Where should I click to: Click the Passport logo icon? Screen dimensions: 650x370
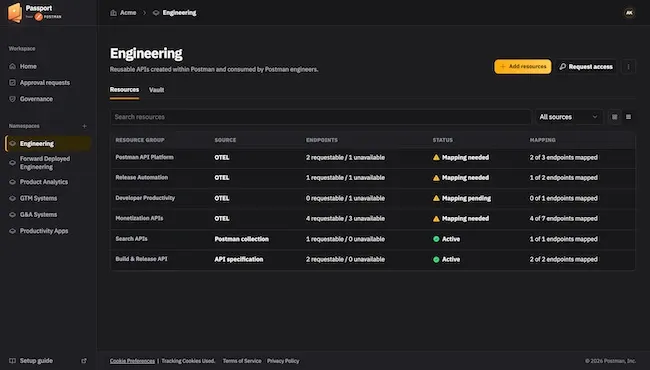click(15, 12)
